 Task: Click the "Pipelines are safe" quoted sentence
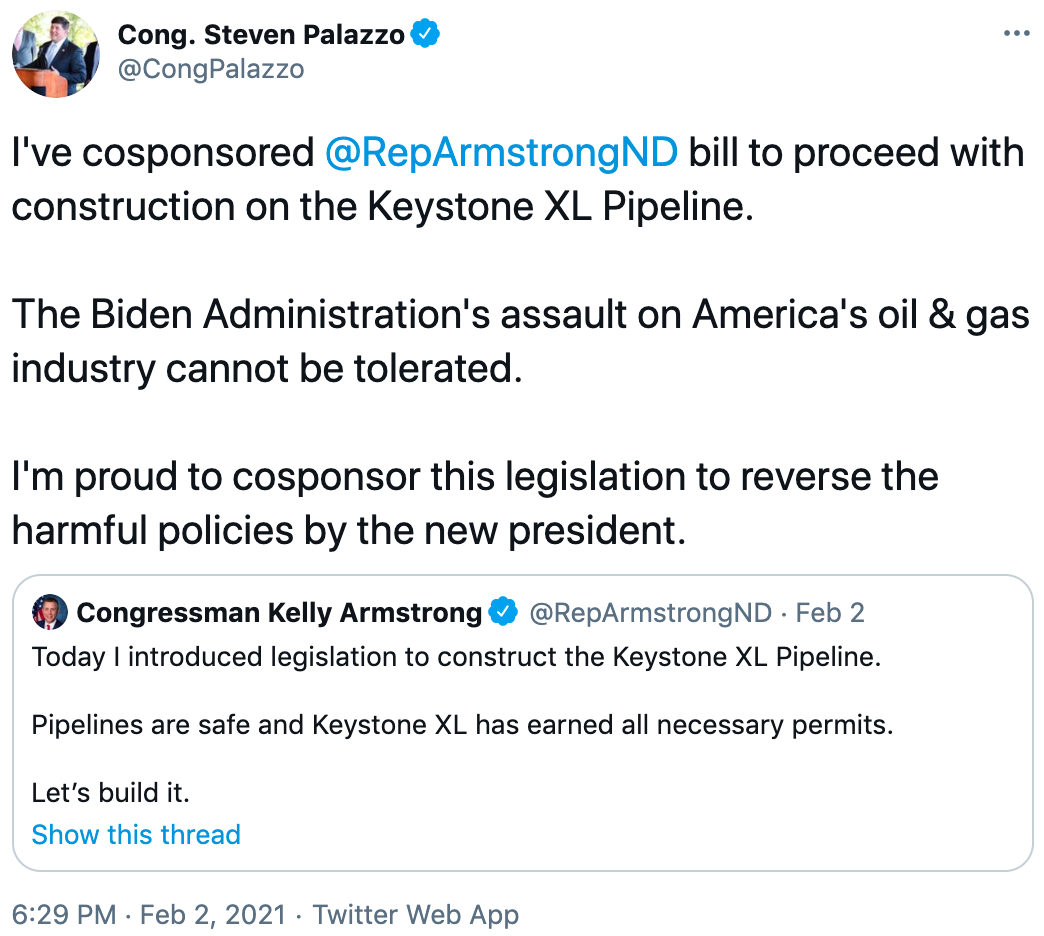coord(462,725)
